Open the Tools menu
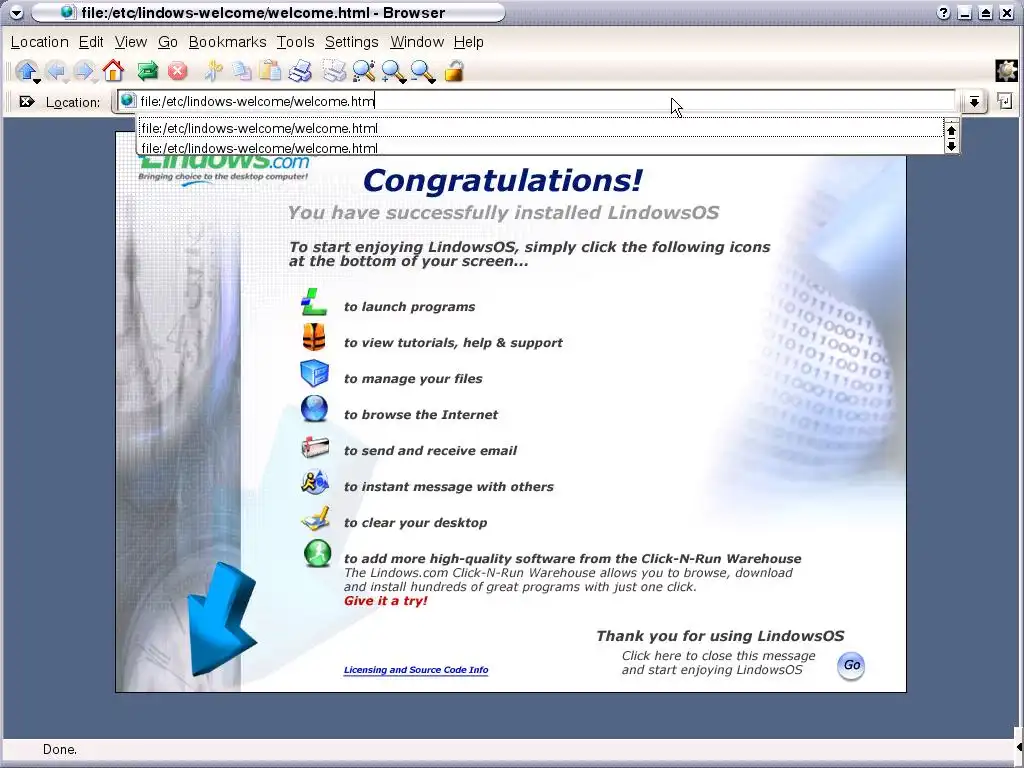This screenshot has height=768, width=1024. (x=295, y=42)
